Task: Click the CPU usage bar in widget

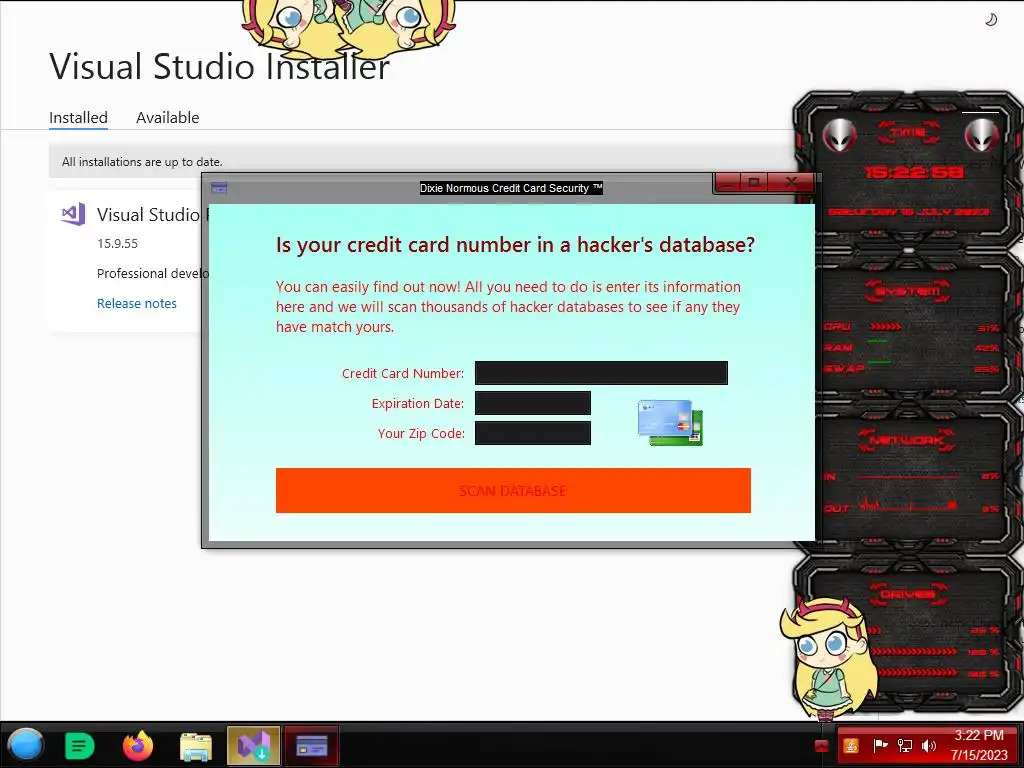Action: point(886,326)
